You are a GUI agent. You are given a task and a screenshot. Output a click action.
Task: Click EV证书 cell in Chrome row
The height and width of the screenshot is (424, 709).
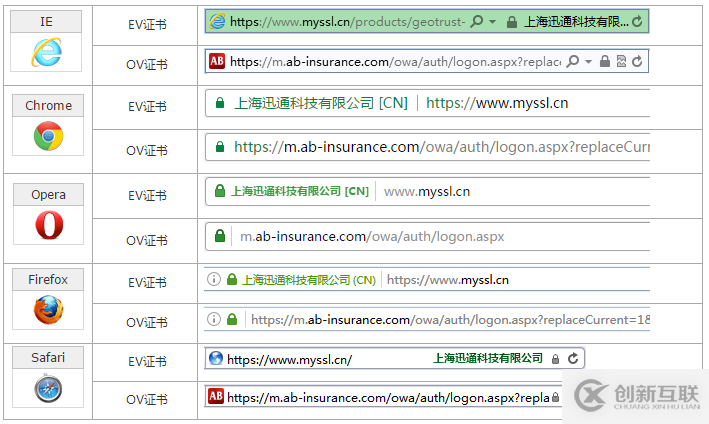pos(147,107)
